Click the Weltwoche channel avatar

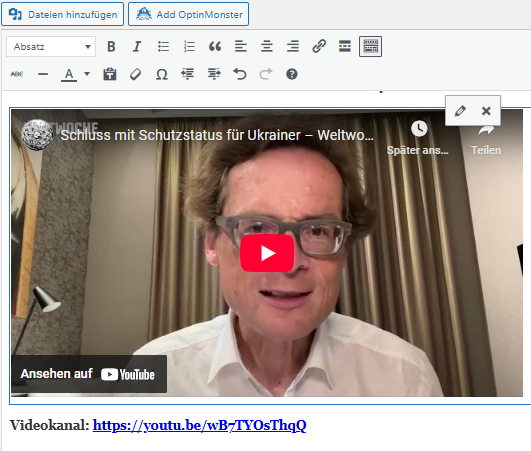[37, 135]
